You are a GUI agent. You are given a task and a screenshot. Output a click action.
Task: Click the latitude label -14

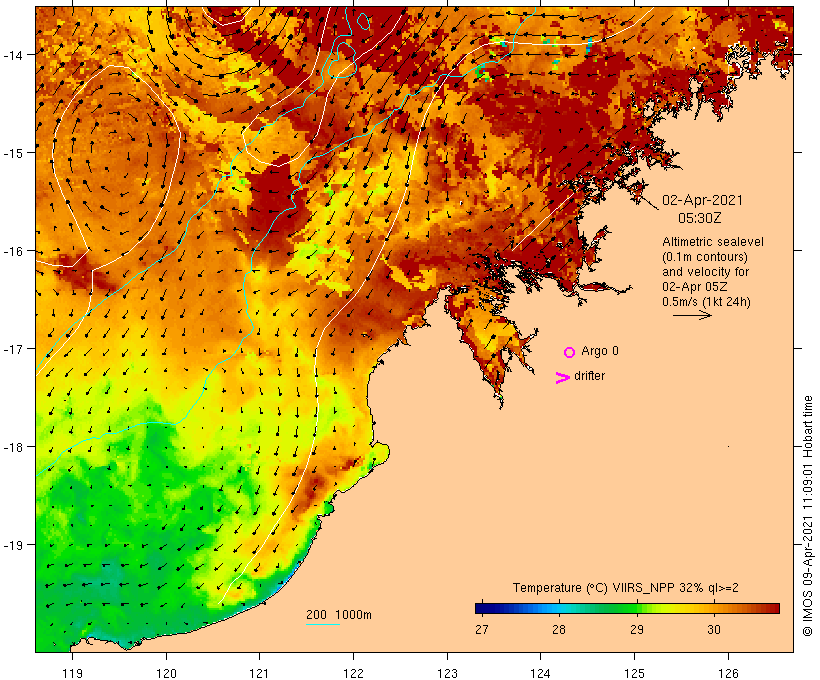(x=13, y=55)
